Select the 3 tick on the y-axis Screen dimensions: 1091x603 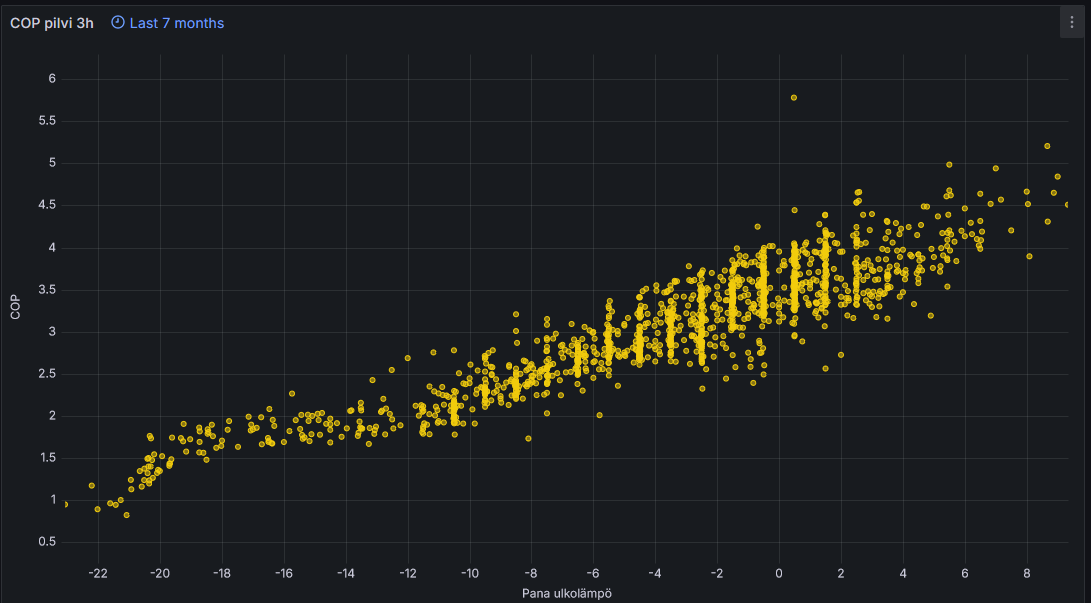click(x=52, y=332)
